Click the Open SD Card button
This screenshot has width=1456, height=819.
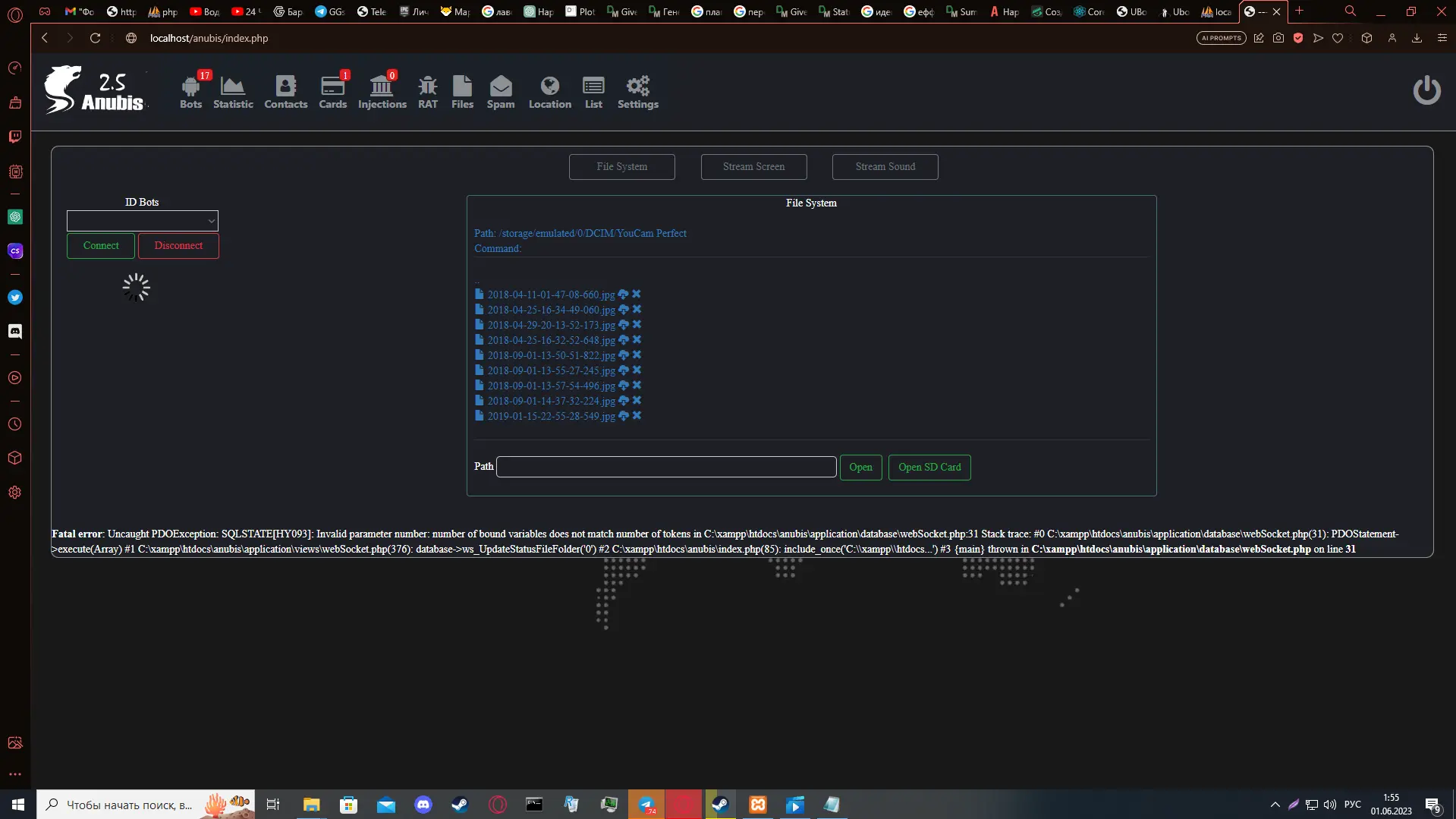(x=929, y=468)
